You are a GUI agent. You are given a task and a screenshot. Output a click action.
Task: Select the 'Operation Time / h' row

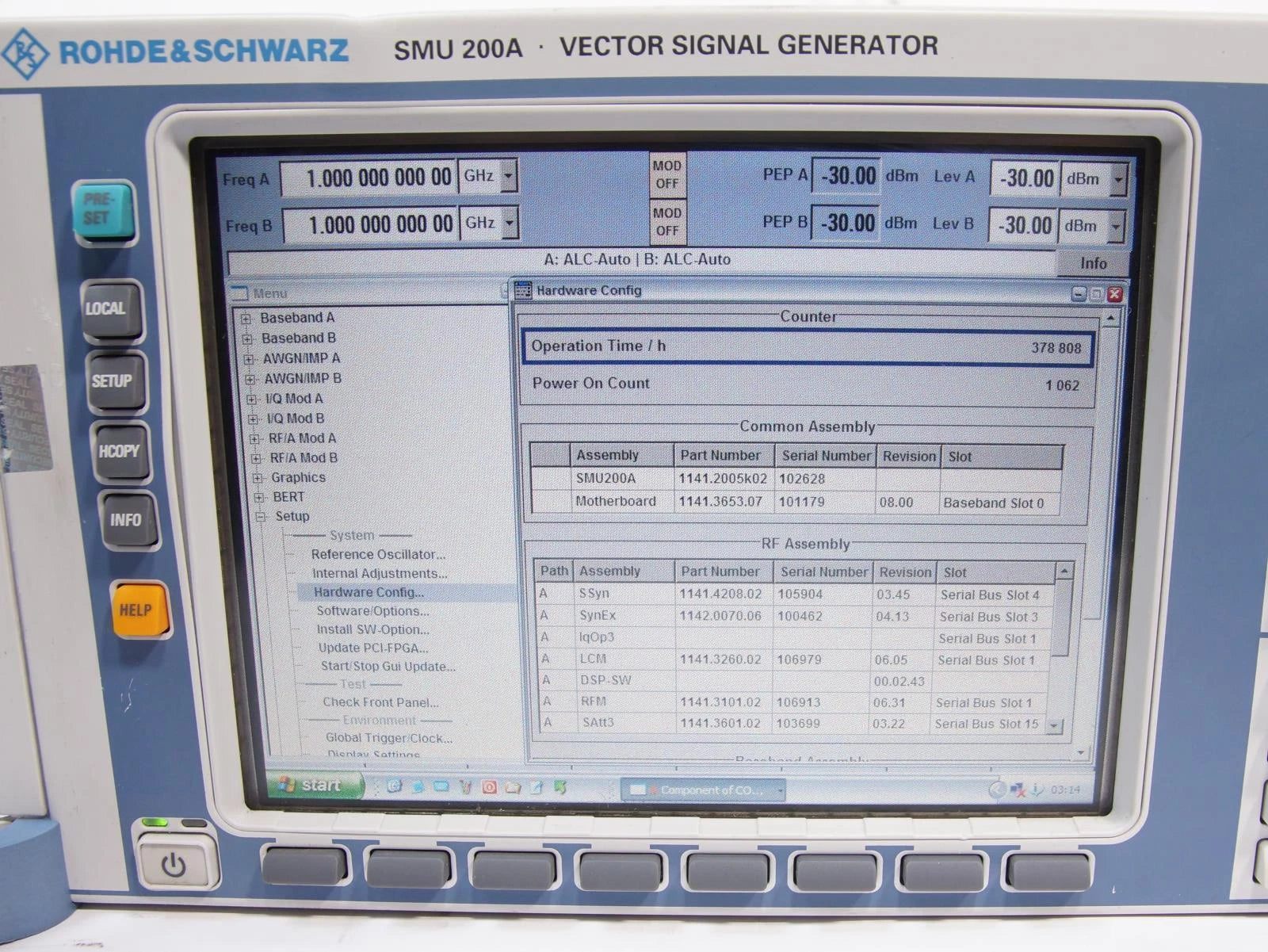[x=807, y=347]
